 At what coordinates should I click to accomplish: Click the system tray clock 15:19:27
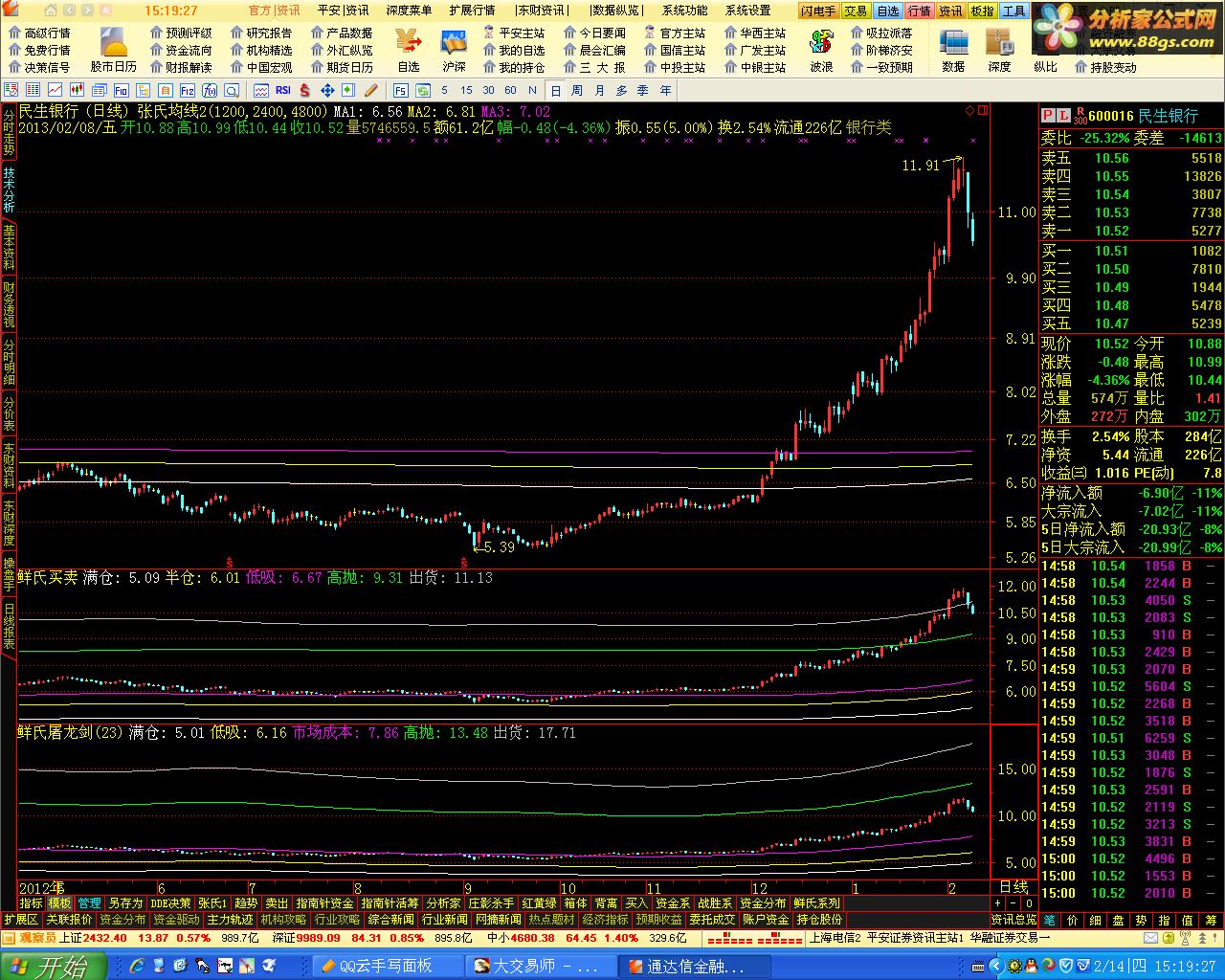pos(1185,967)
